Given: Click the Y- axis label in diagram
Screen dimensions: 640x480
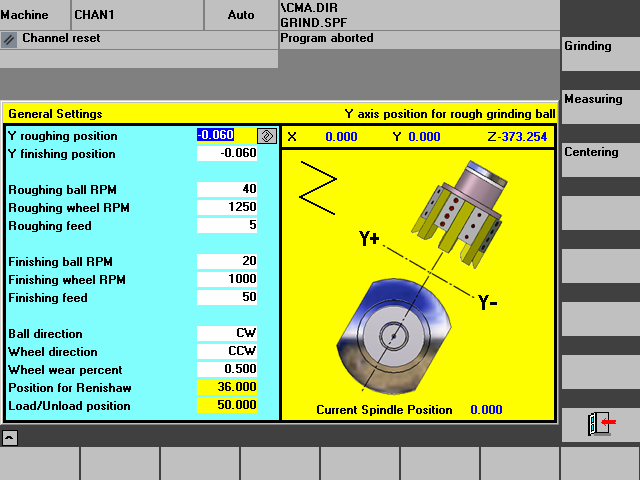Looking at the screenshot, I should (487, 303).
